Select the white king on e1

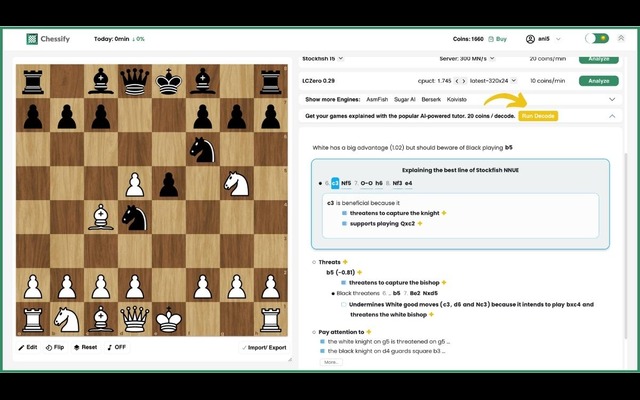tap(169, 319)
